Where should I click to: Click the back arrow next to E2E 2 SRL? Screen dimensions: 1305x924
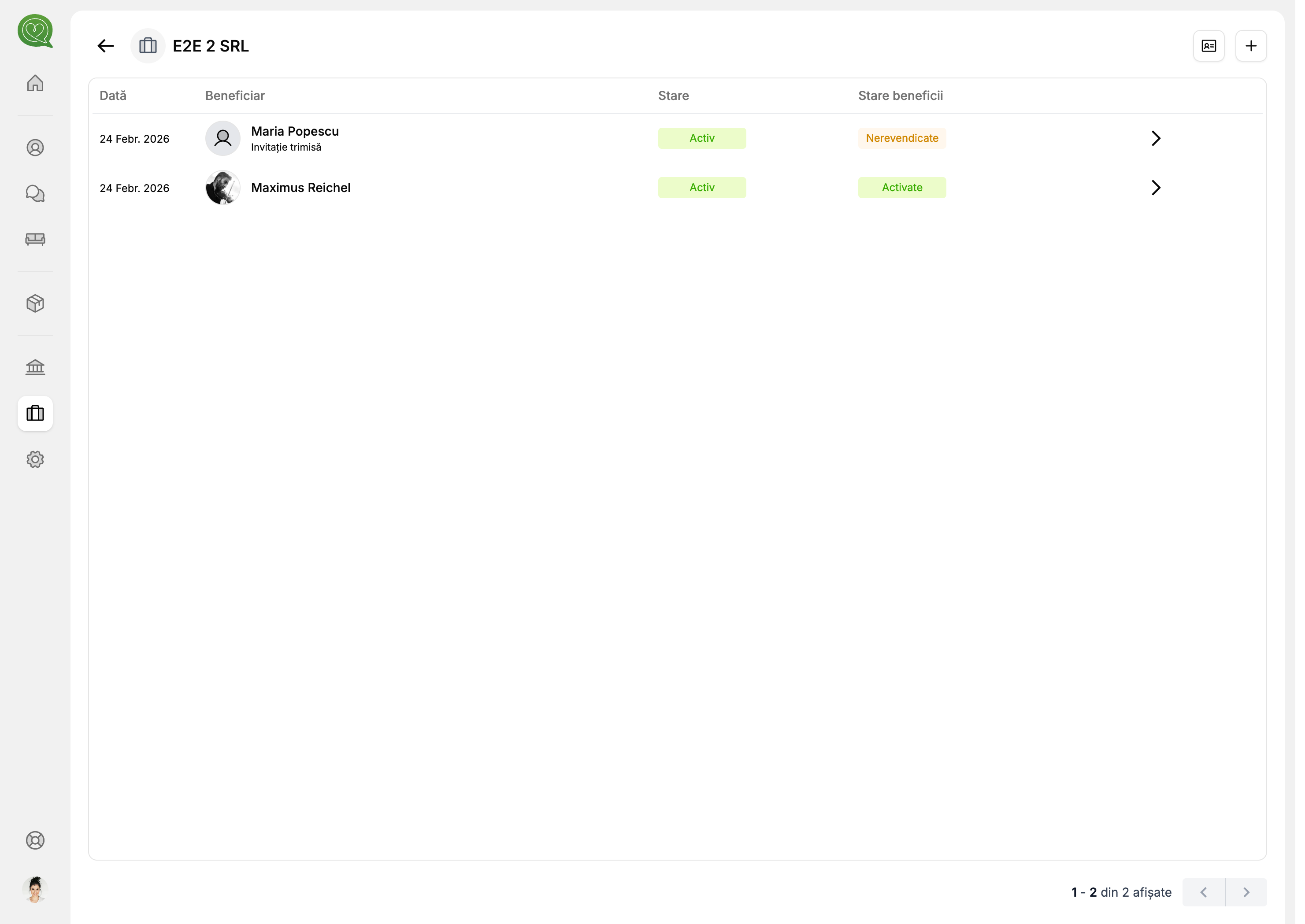[106, 46]
